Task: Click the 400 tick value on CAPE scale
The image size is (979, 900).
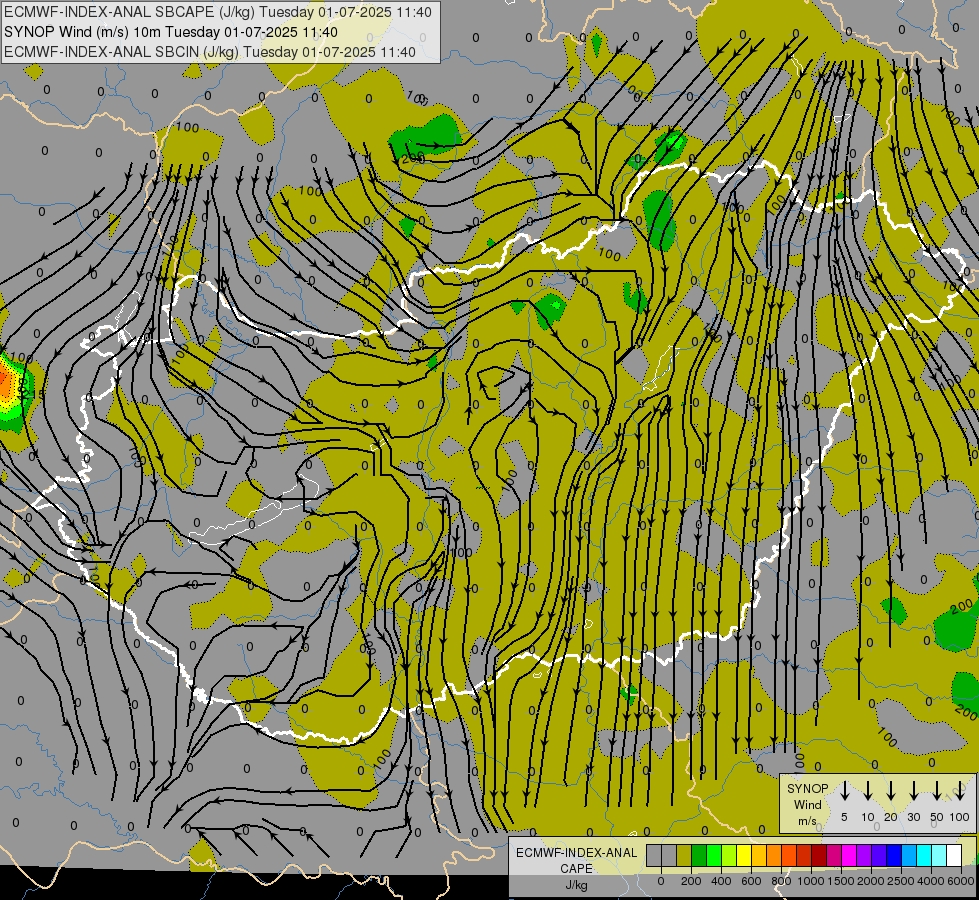Action: coord(721,881)
